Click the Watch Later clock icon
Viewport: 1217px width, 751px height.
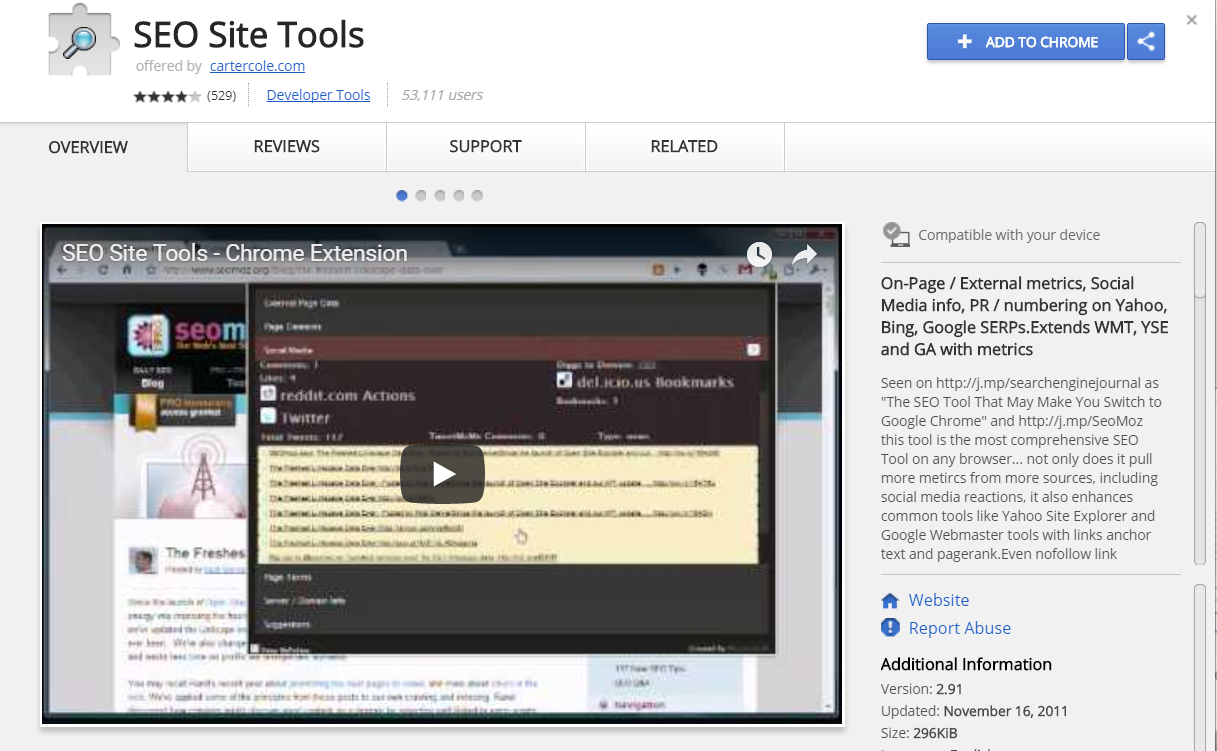click(x=759, y=254)
